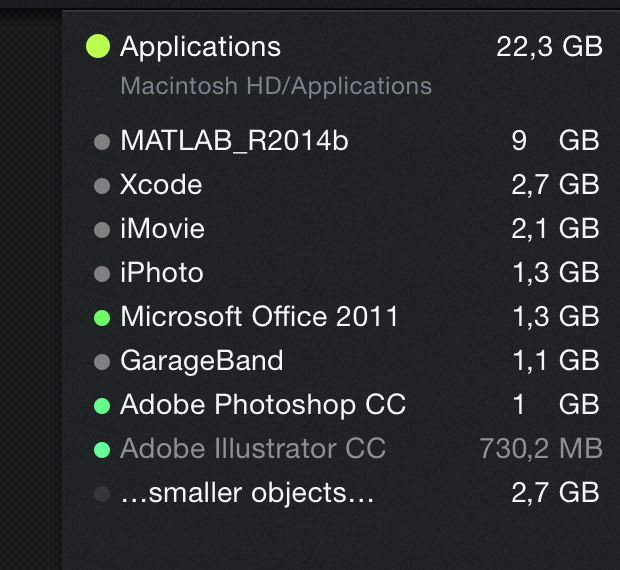620x570 pixels.
Task: Click the 2,7 GB size of Xcode
Action: click(x=555, y=185)
